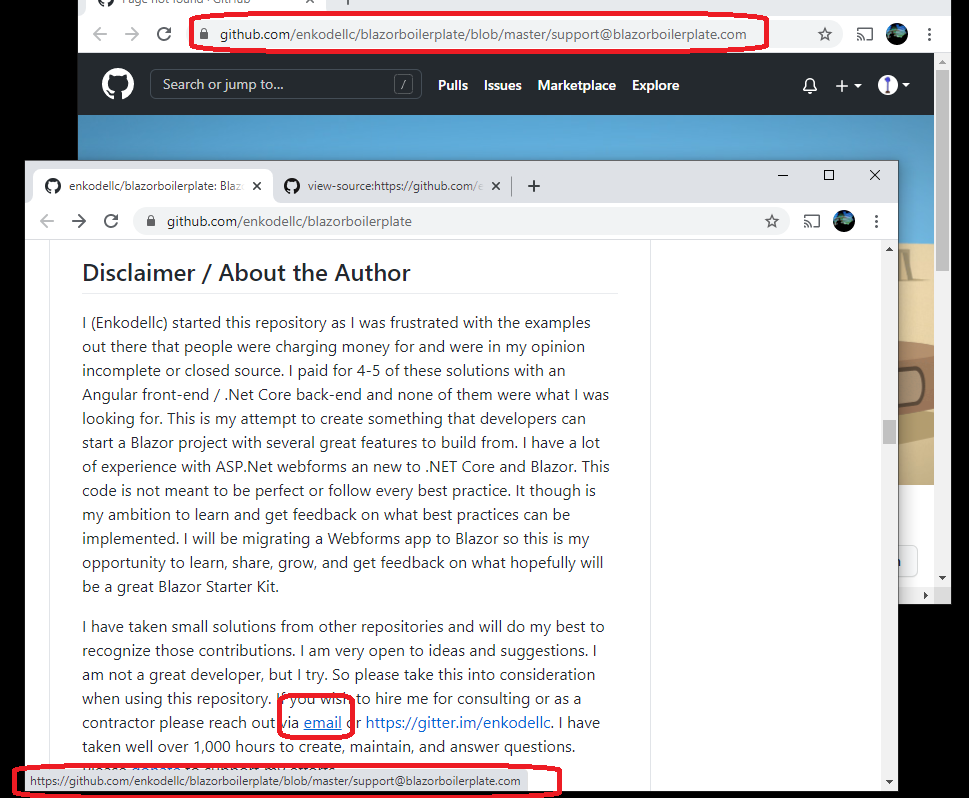Reload the blazorboilerplate repository page
This screenshot has height=798, width=969.
[x=111, y=221]
